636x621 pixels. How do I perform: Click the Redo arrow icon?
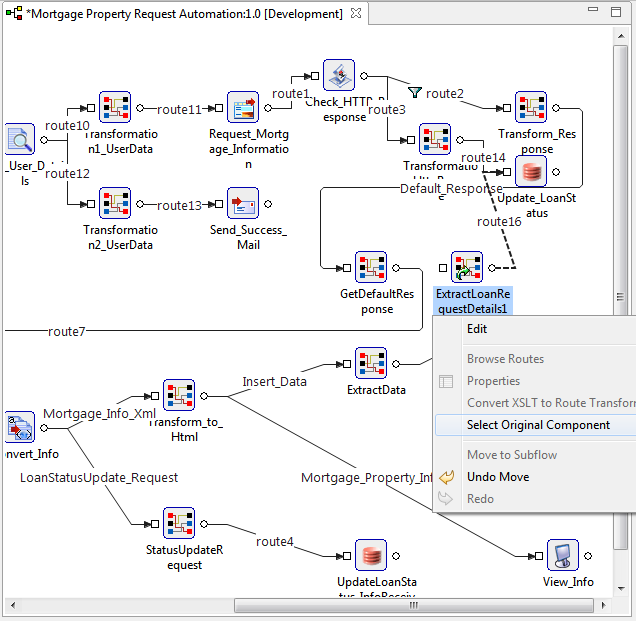(x=445, y=499)
